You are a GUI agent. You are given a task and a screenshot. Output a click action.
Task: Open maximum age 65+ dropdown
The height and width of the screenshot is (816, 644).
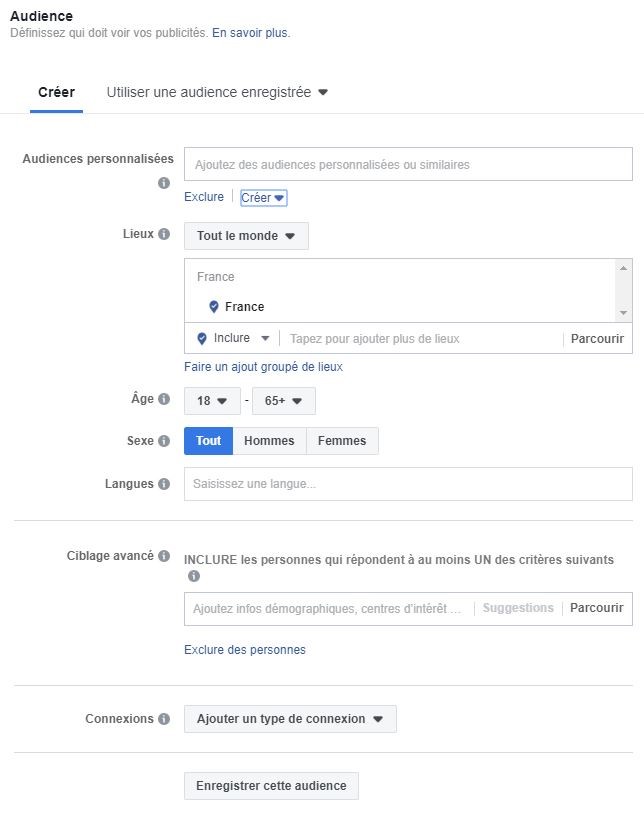click(284, 401)
